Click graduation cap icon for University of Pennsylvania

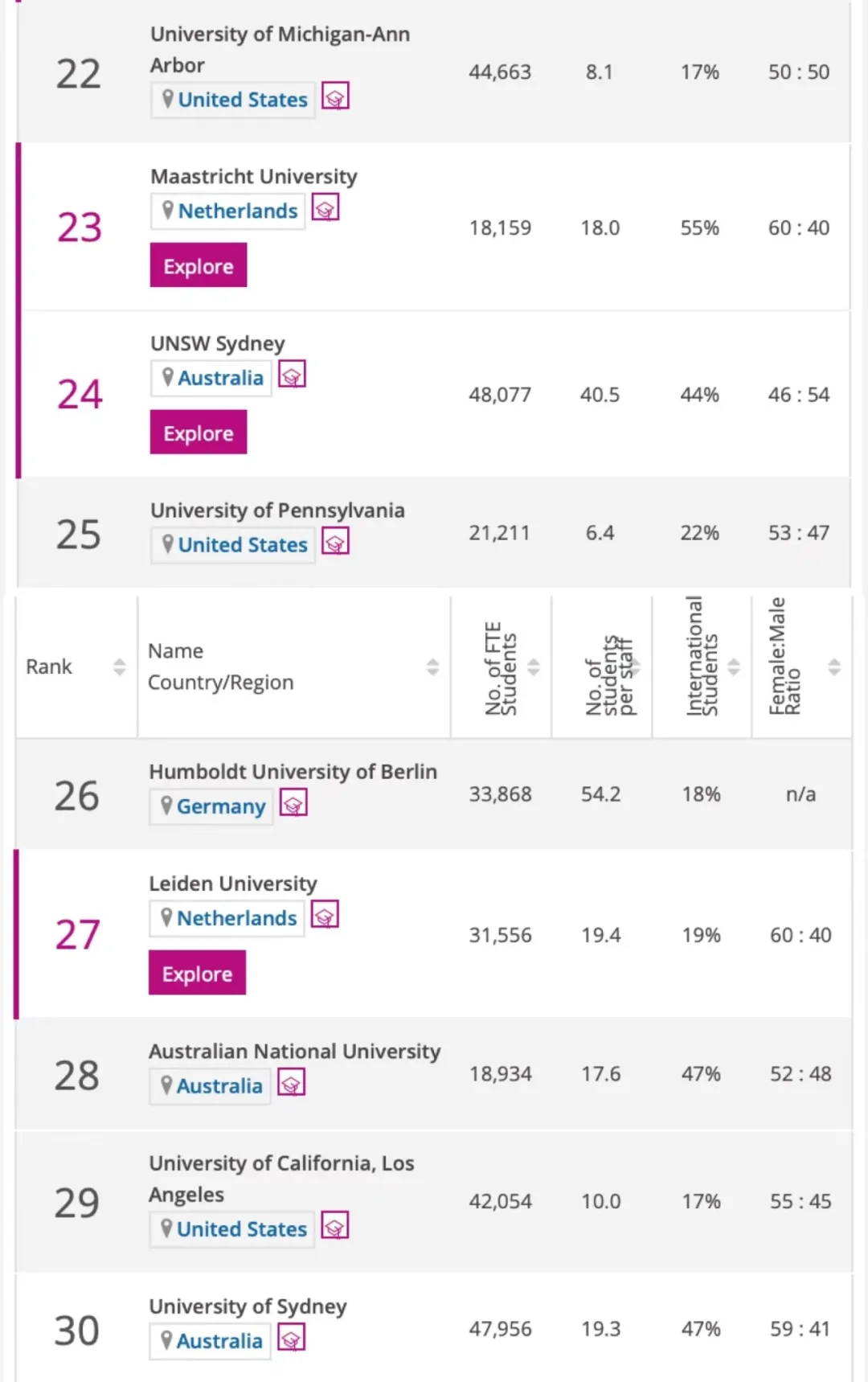click(x=335, y=542)
